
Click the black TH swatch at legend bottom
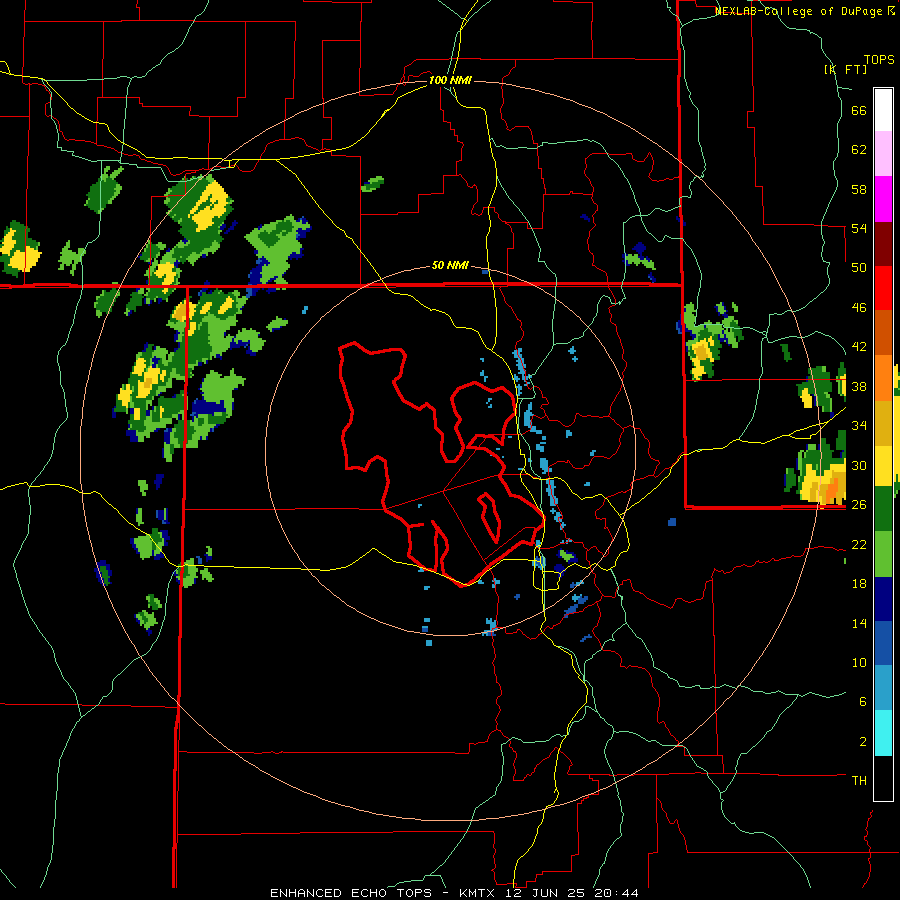[883, 778]
